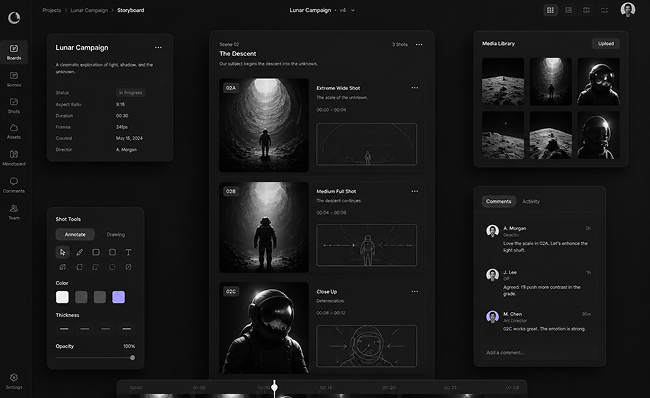This screenshot has height=398, width=650.
Task: Open Team in the sidebar
Action: point(14,212)
